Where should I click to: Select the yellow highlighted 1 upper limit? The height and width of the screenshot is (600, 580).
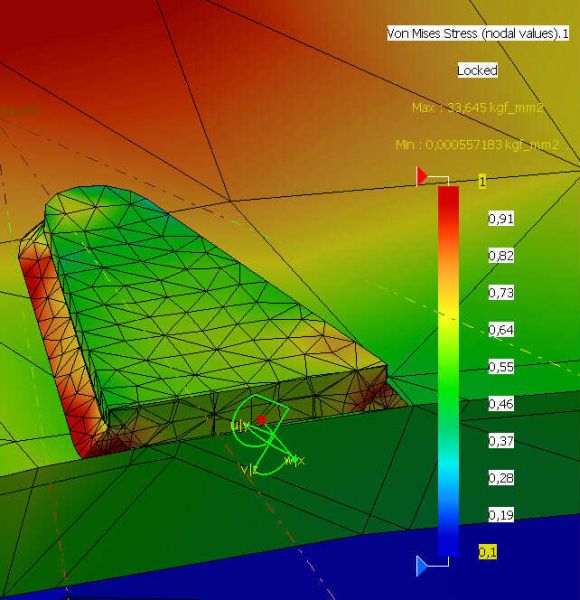pyautogui.click(x=482, y=181)
